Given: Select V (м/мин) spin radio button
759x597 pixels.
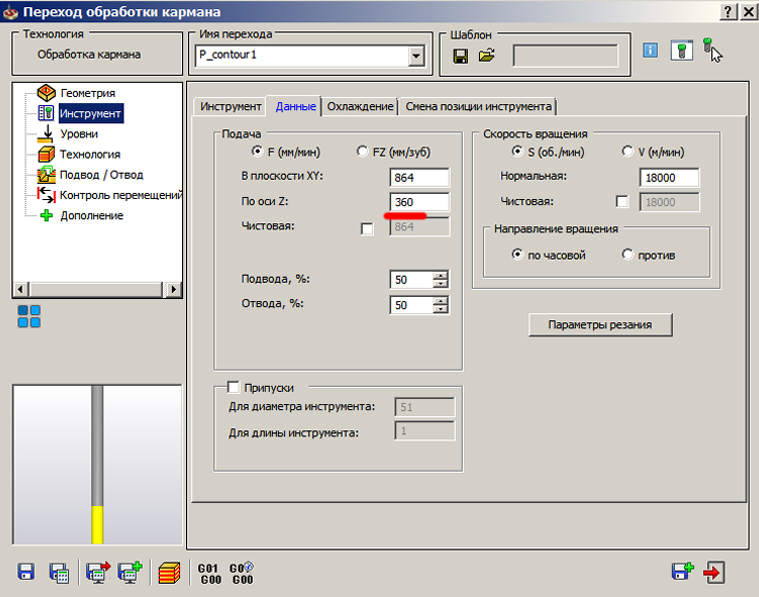Looking at the screenshot, I should pos(627,152).
